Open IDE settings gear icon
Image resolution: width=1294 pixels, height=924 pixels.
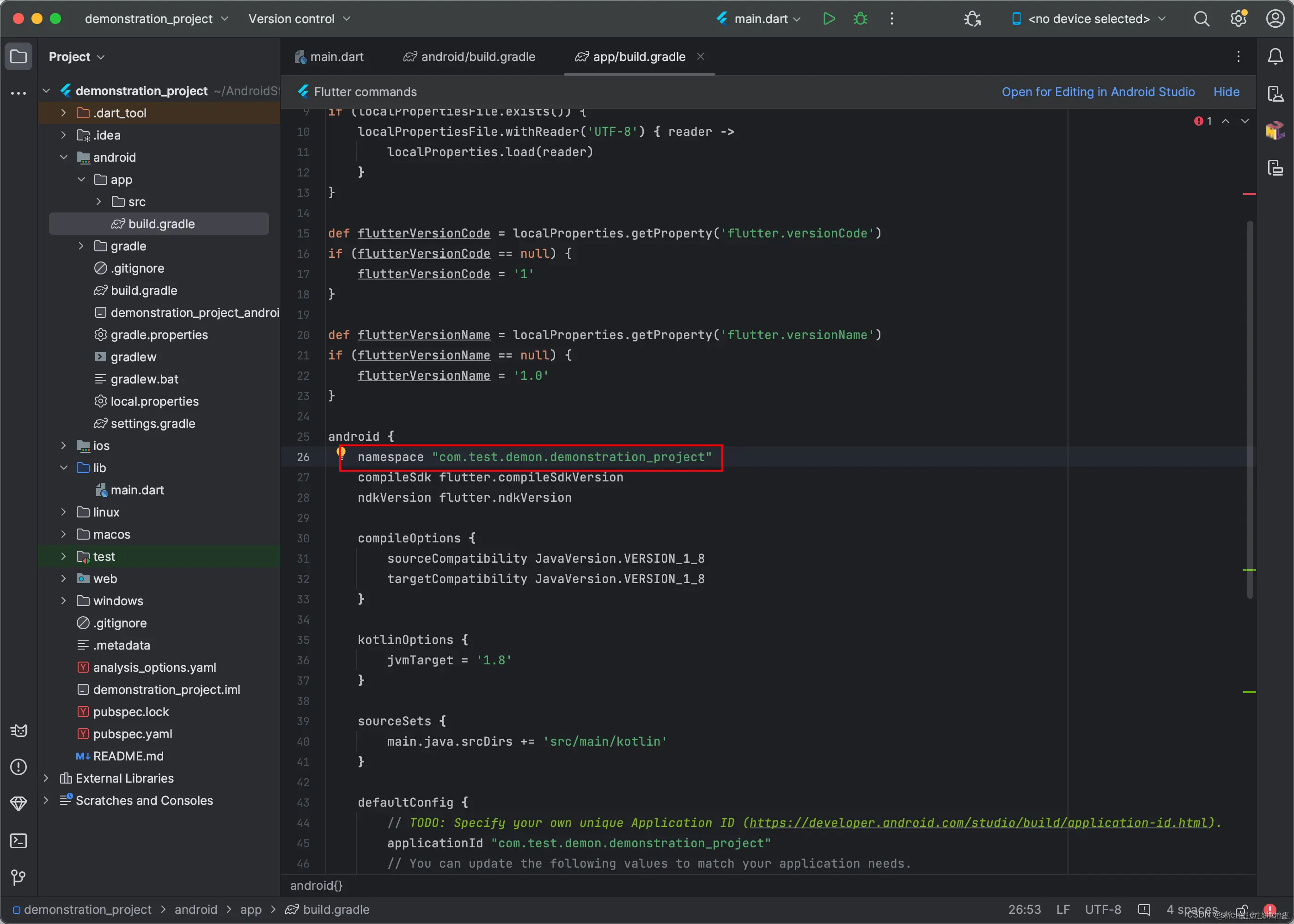pyautogui.click(x=1238, y=19)
